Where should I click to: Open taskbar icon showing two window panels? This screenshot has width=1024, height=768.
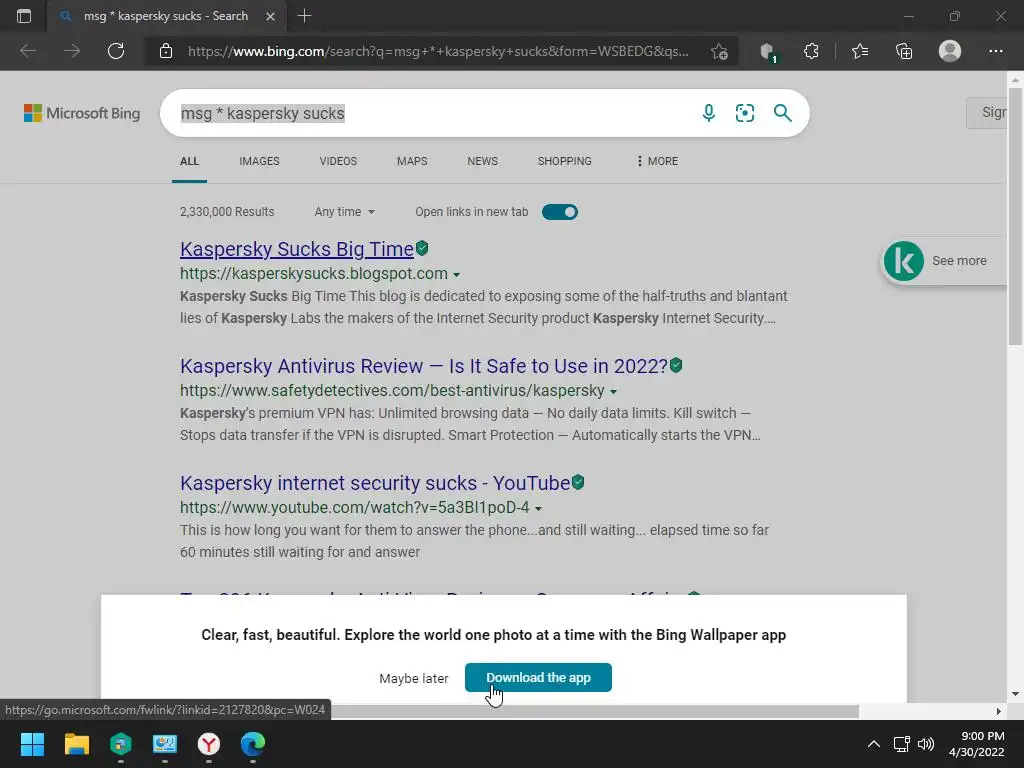(x=165, y=744)
